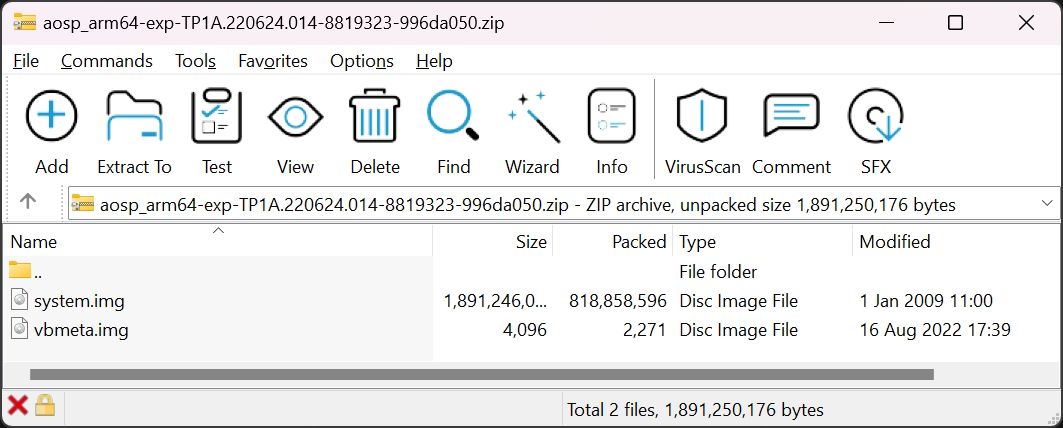Start a VirusScan on the archive
This screenshot has width=1063, height=428.
pyautogui.click(x=703, y=118)
